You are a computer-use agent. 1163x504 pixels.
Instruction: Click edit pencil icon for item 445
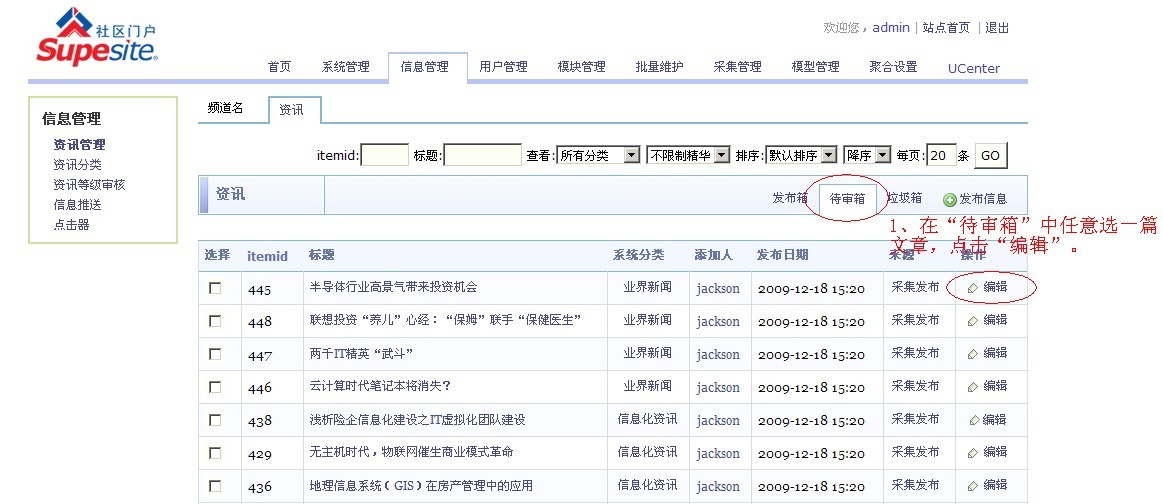[972, 288]
